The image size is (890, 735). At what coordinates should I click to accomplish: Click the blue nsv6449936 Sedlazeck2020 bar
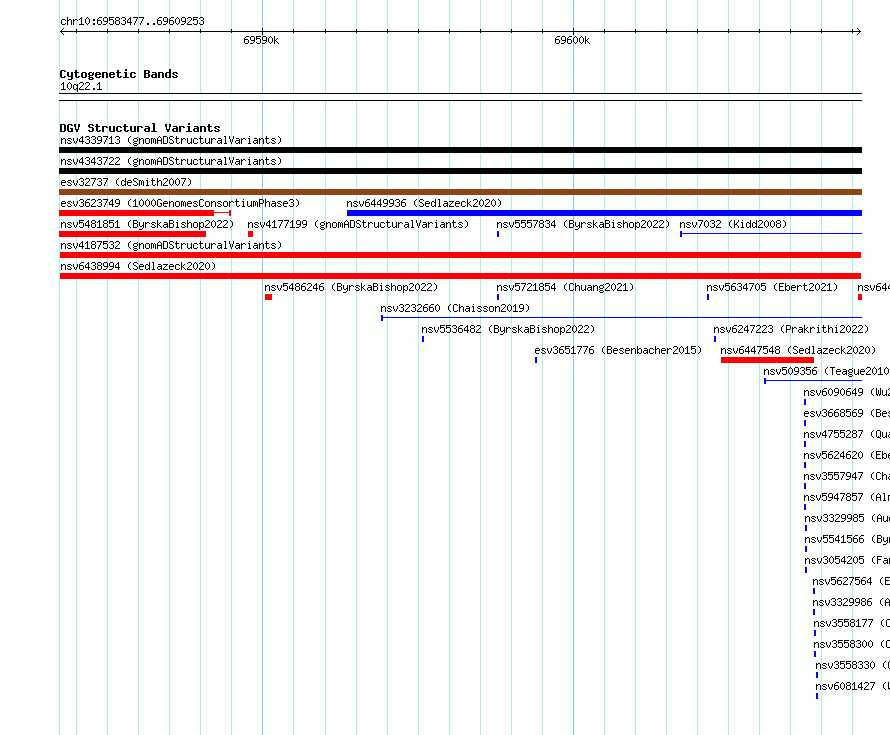tap(604, 213)
